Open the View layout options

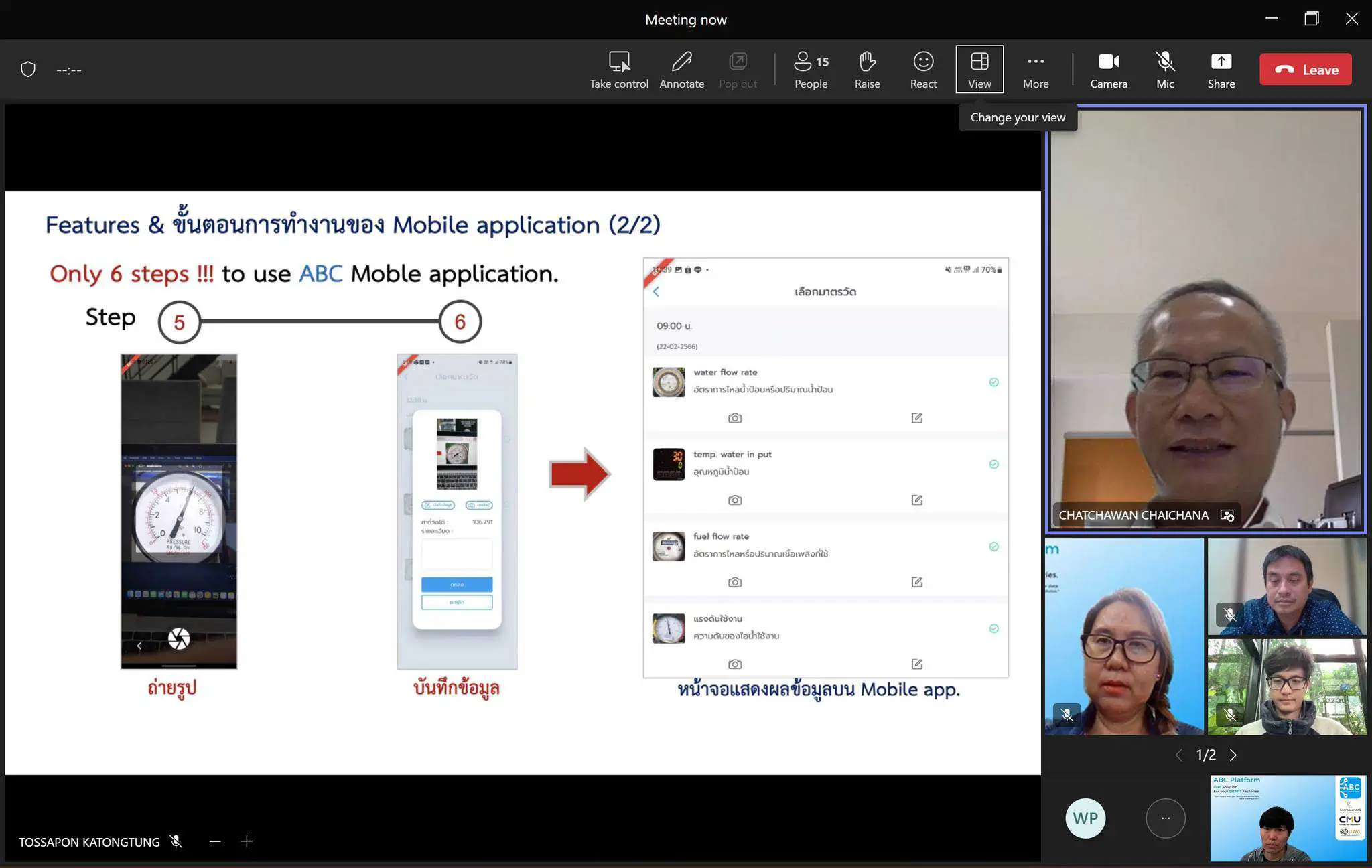click(979, 70)
